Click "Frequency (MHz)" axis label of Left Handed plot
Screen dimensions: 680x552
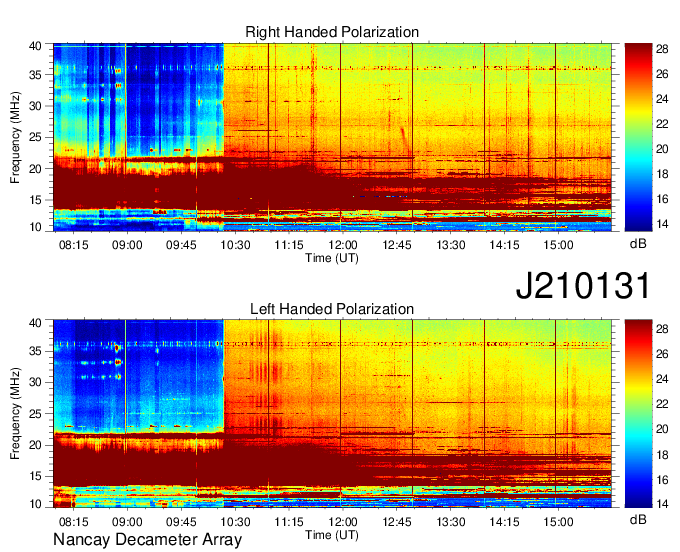tap(15, 414)
